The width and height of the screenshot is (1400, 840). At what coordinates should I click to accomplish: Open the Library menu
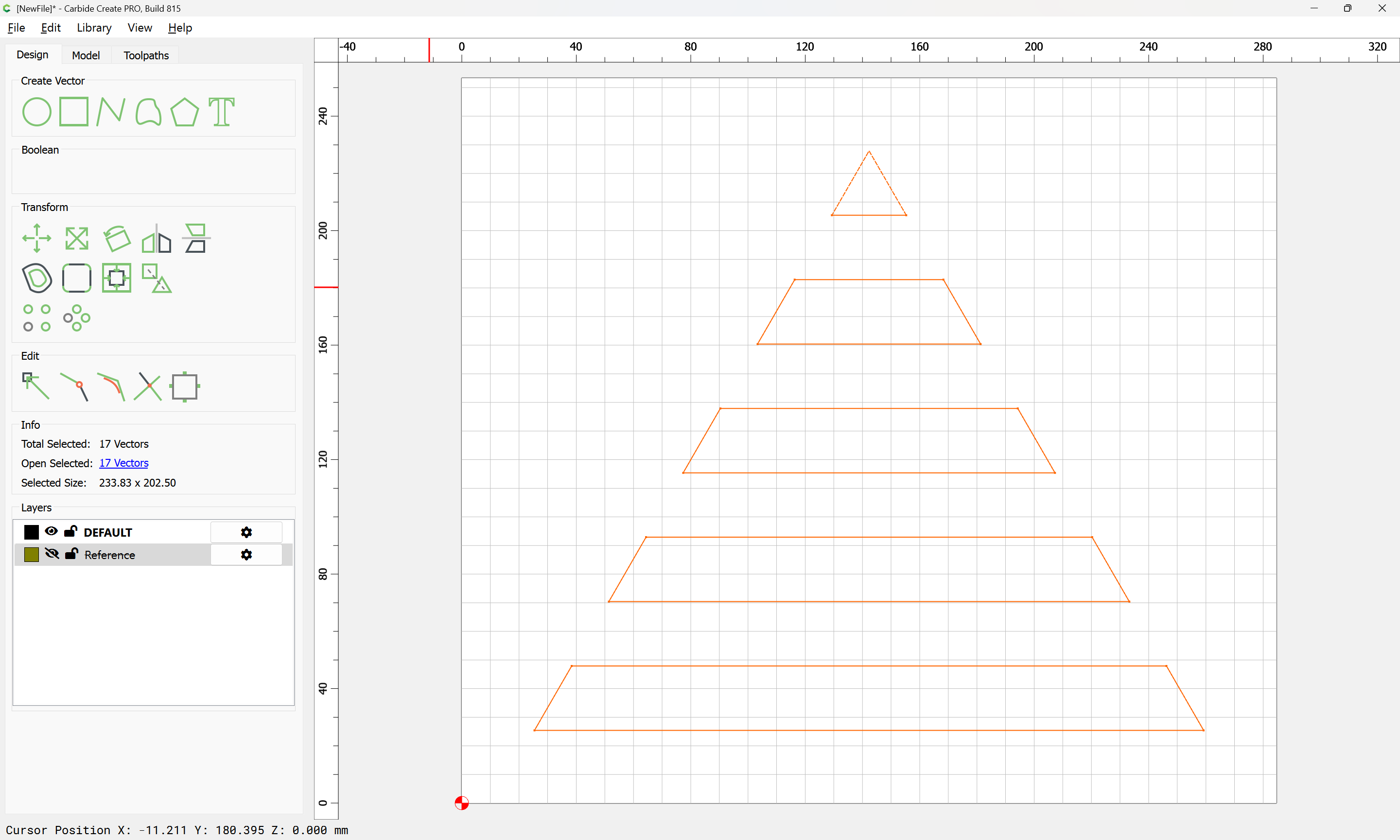[x=94, y=28]
